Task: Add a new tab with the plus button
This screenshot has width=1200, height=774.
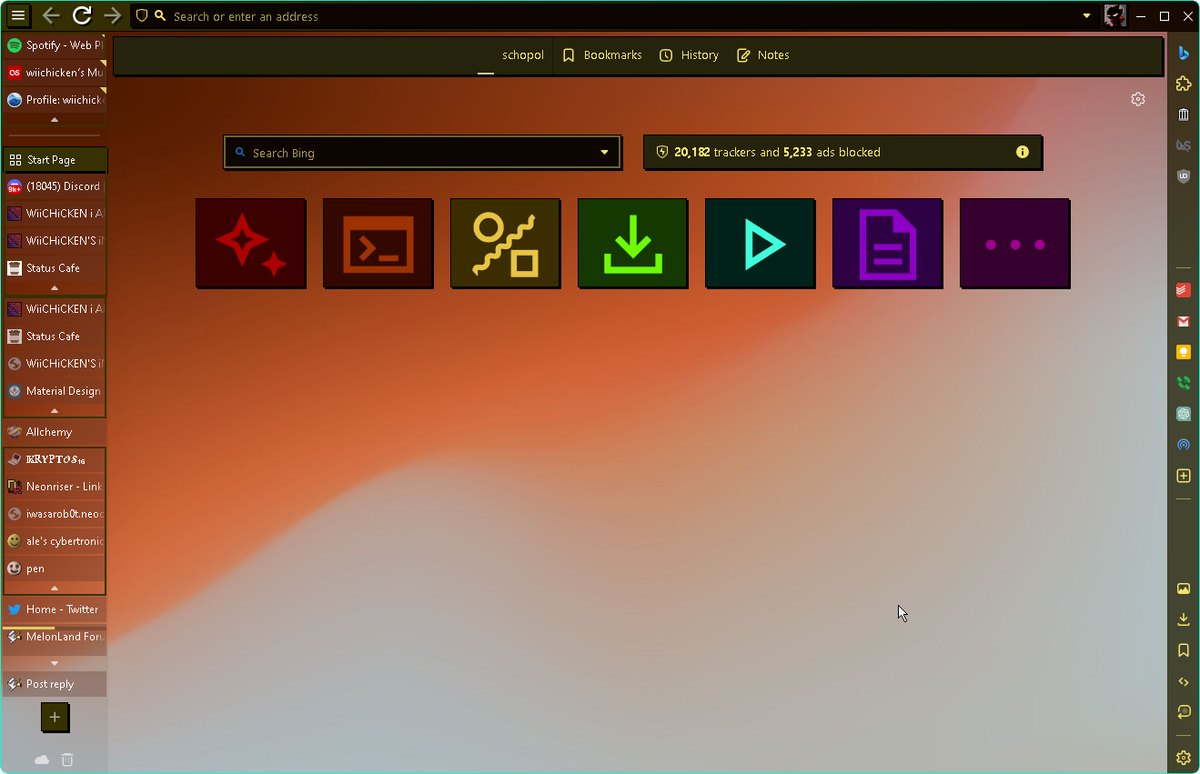Action: (54, 717)
